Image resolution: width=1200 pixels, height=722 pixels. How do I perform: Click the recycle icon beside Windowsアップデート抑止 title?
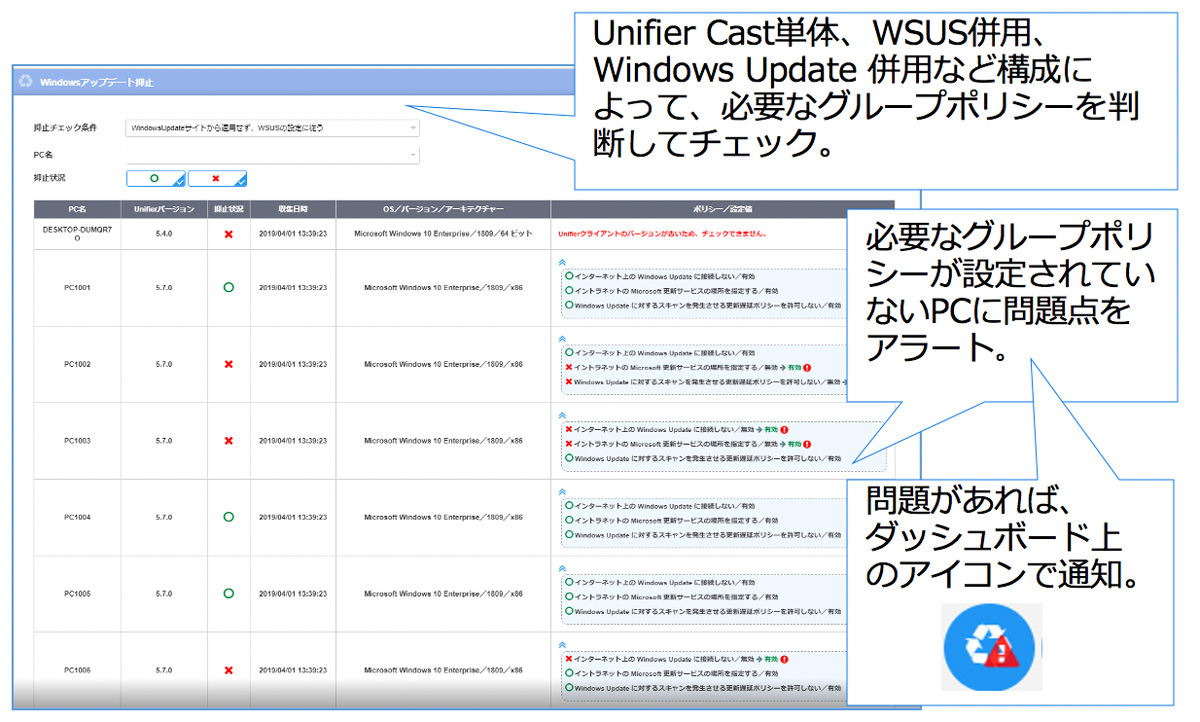25,81
